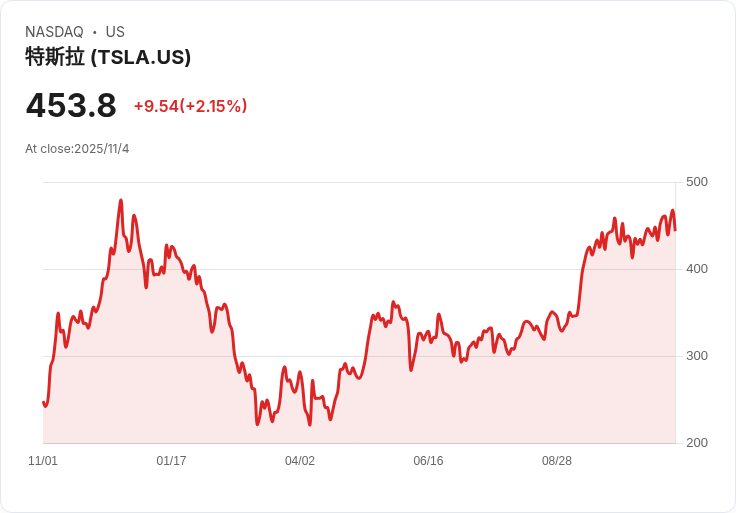The height and width of the screenshot is (513, 736).
Task: Click the 01/17 x-axis date label
Action: [x=171, y=461]
